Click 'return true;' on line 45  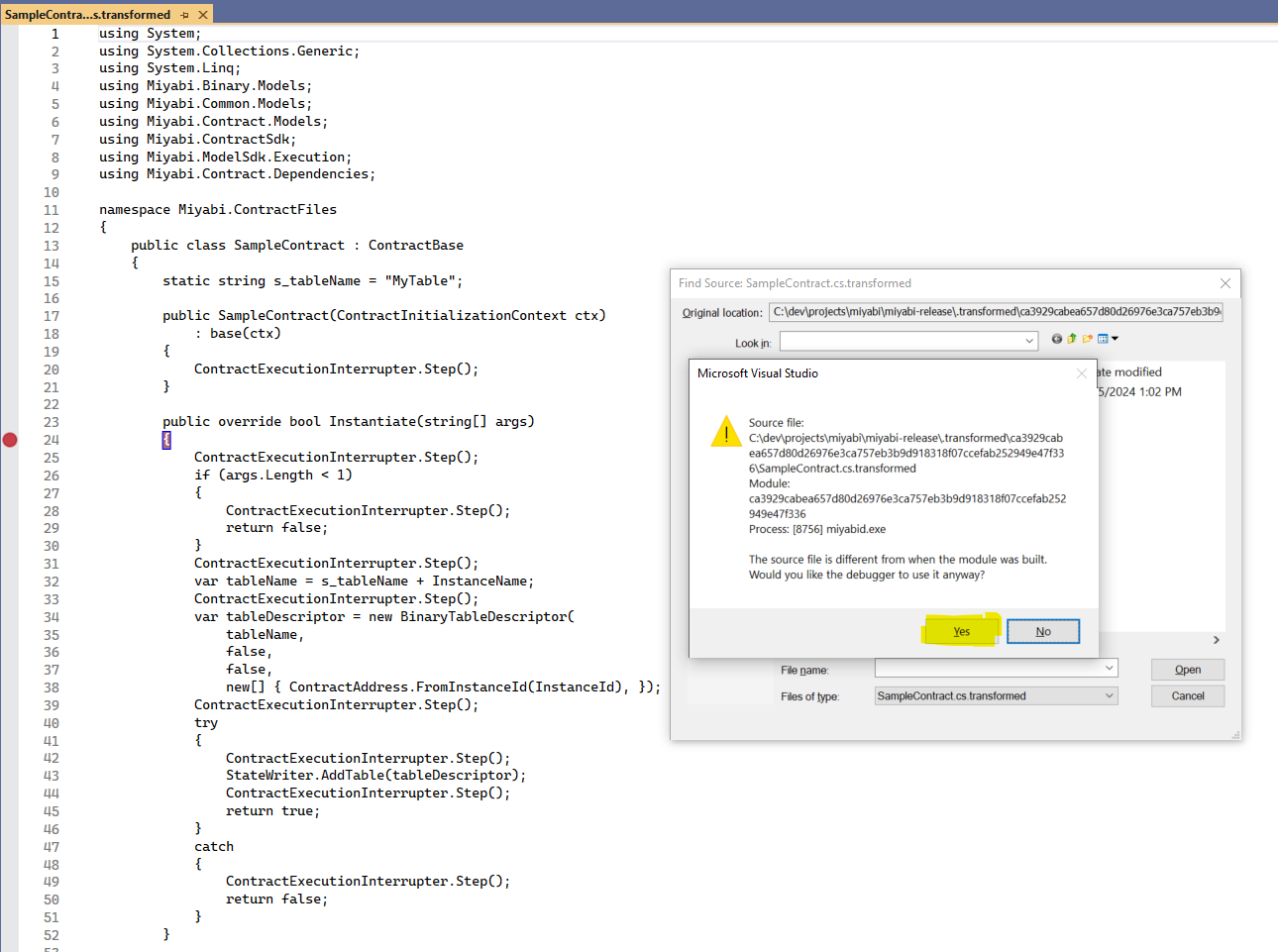(x=273, y=811)
